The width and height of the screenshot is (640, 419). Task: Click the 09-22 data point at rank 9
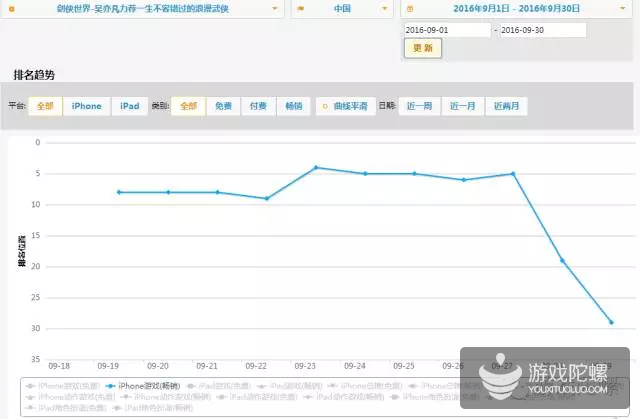[267, 199]
